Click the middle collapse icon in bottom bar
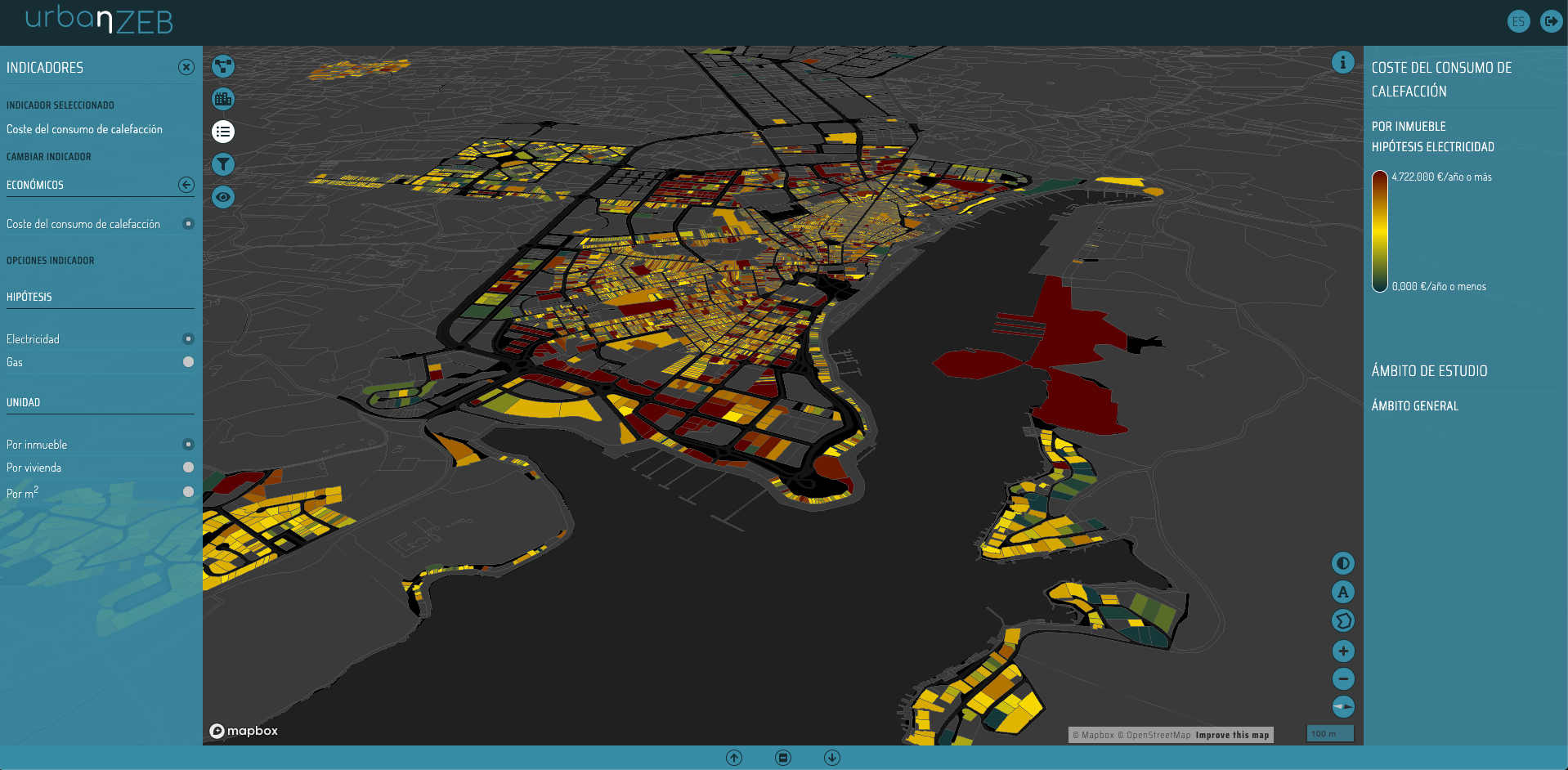This screenshot has width=1568, height=770. coord(783,758)
